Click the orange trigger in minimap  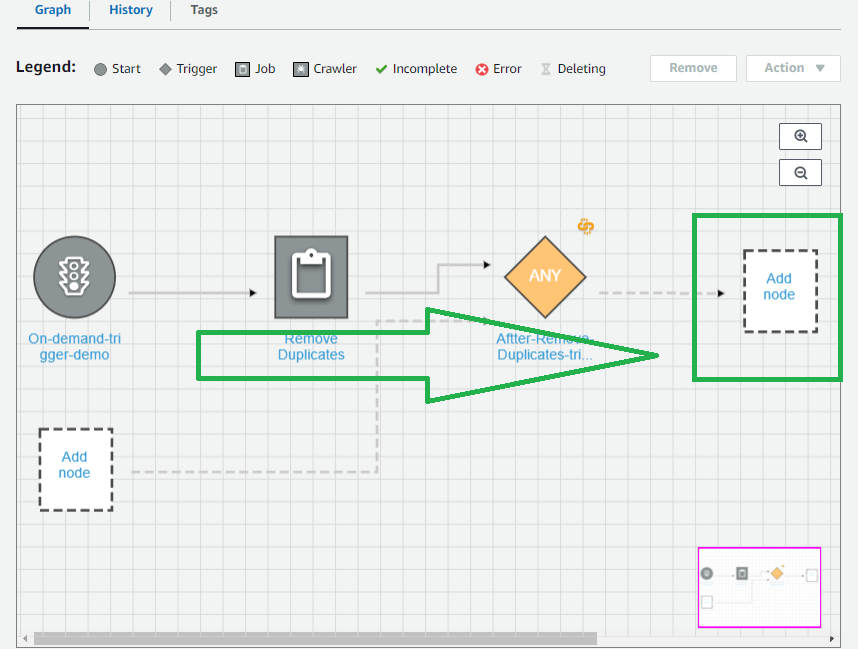pyautogui.click(x=777, y=573)
